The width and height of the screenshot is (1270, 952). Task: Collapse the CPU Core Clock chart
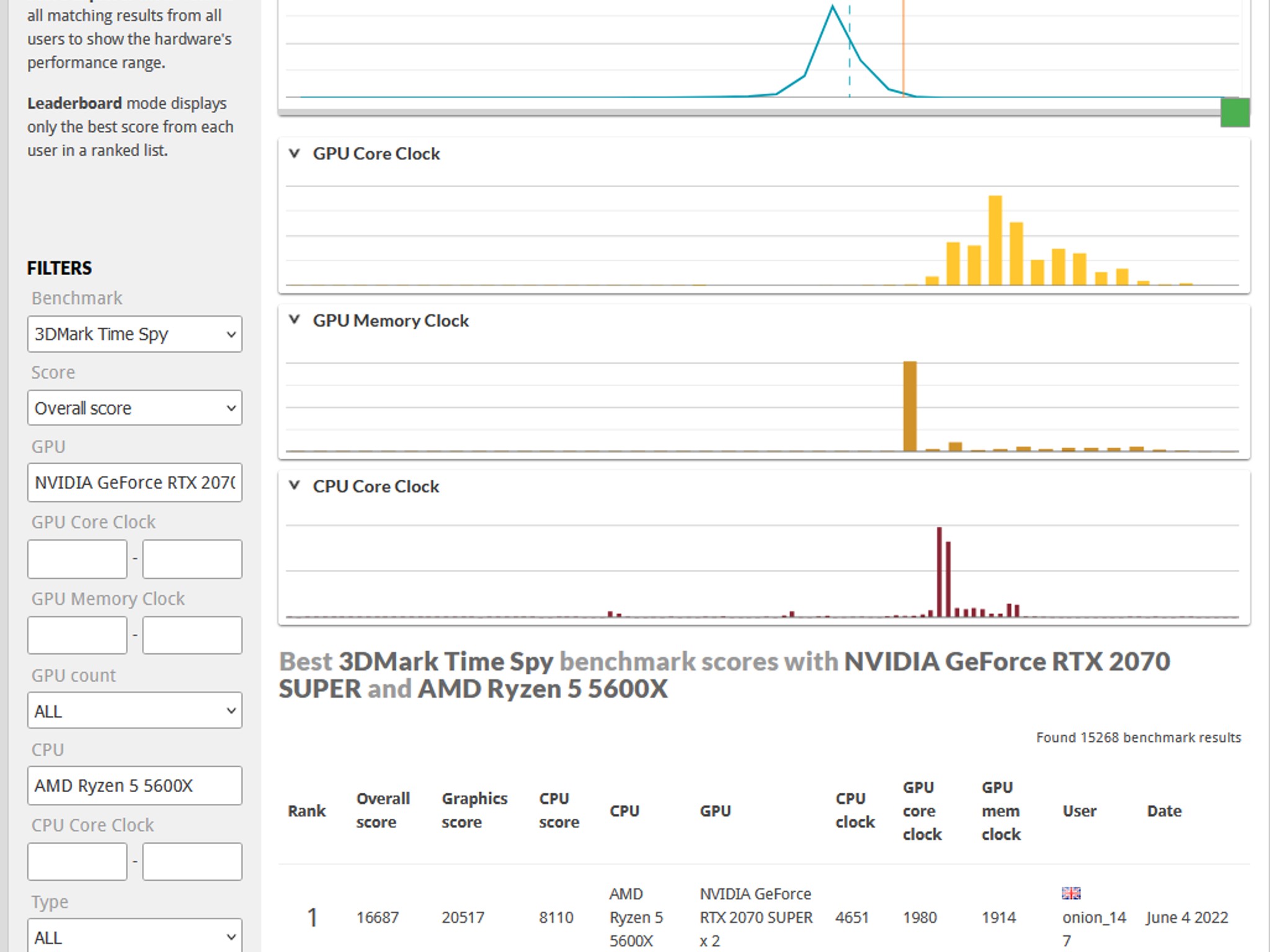[295, 485]
